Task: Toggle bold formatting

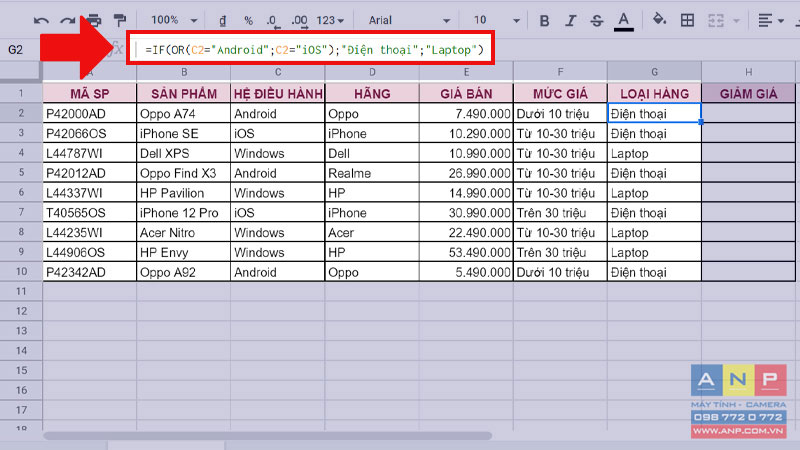Action: [x=544, y=20]
